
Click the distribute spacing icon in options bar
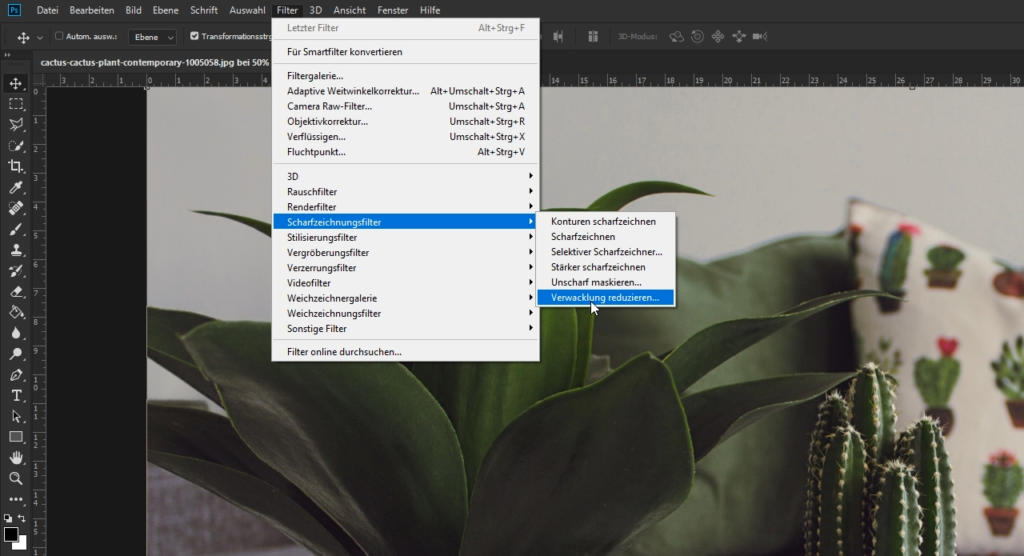coord(593,37)
